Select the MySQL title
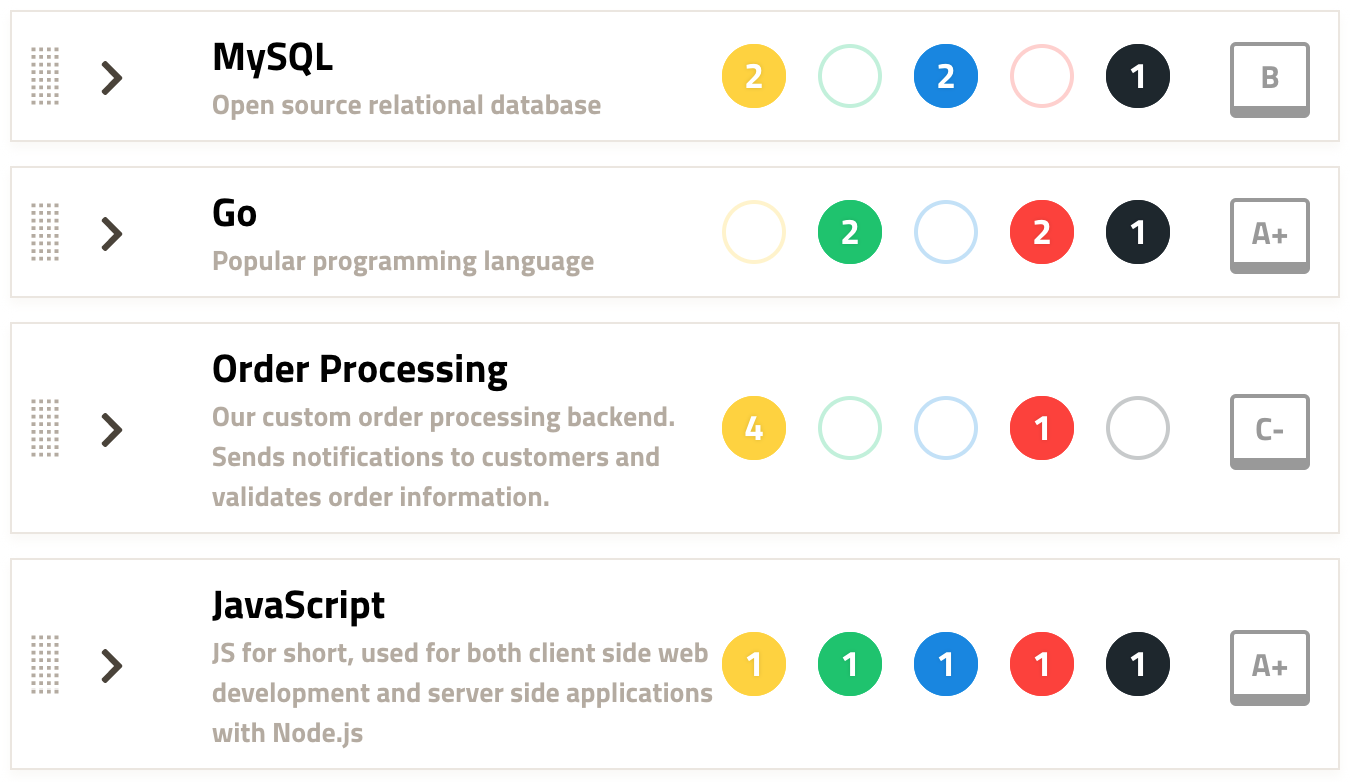The image size is (1350, 782). 273,58
